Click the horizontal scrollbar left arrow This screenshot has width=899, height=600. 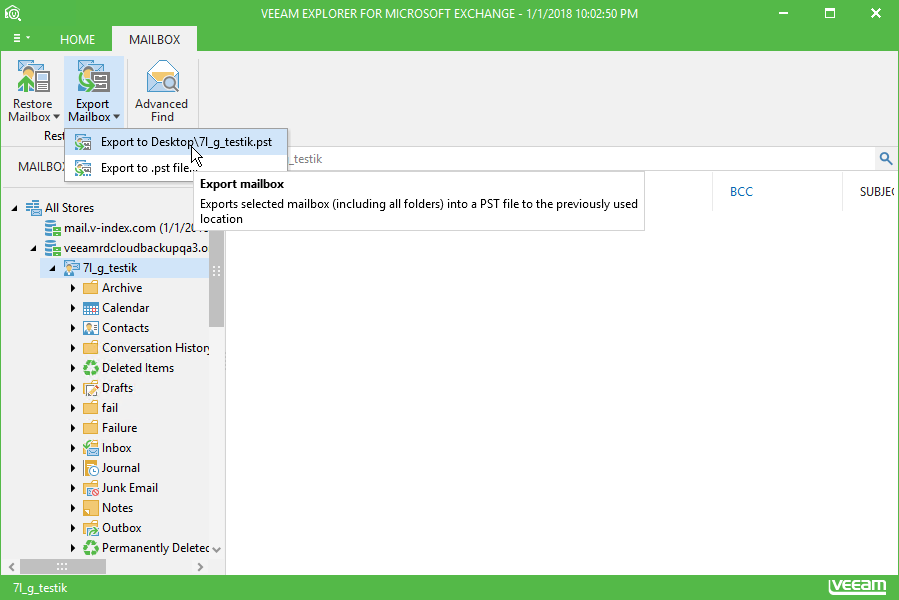point(11,567)
